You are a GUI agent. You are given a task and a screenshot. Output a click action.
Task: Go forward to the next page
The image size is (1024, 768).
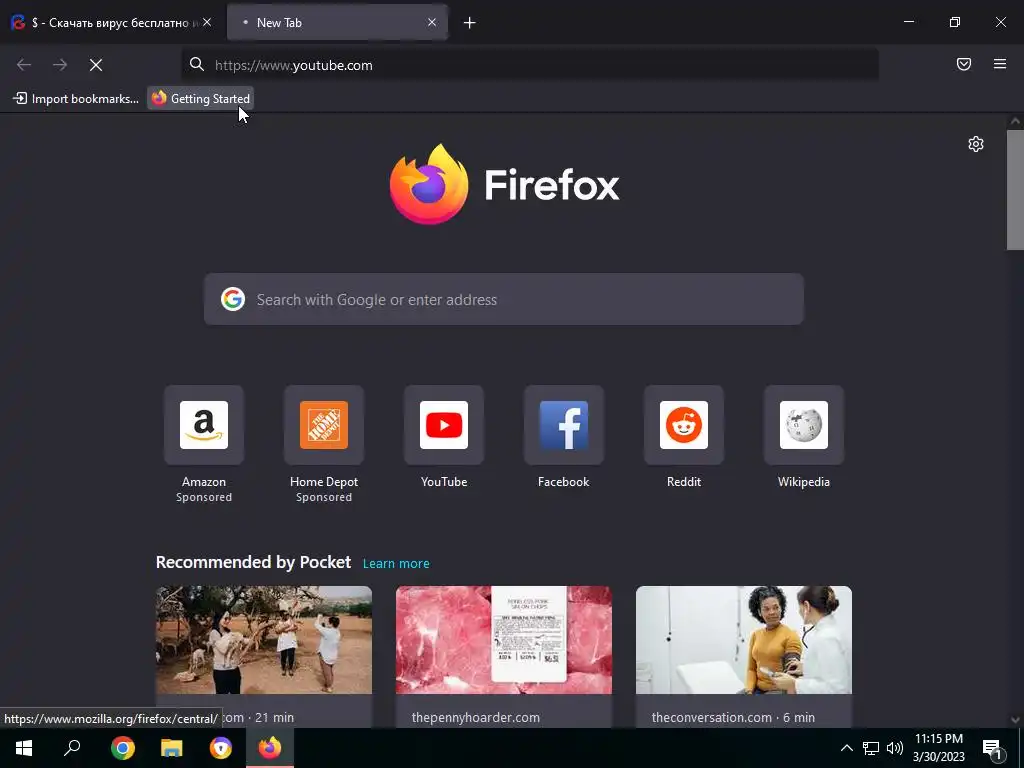60,65
